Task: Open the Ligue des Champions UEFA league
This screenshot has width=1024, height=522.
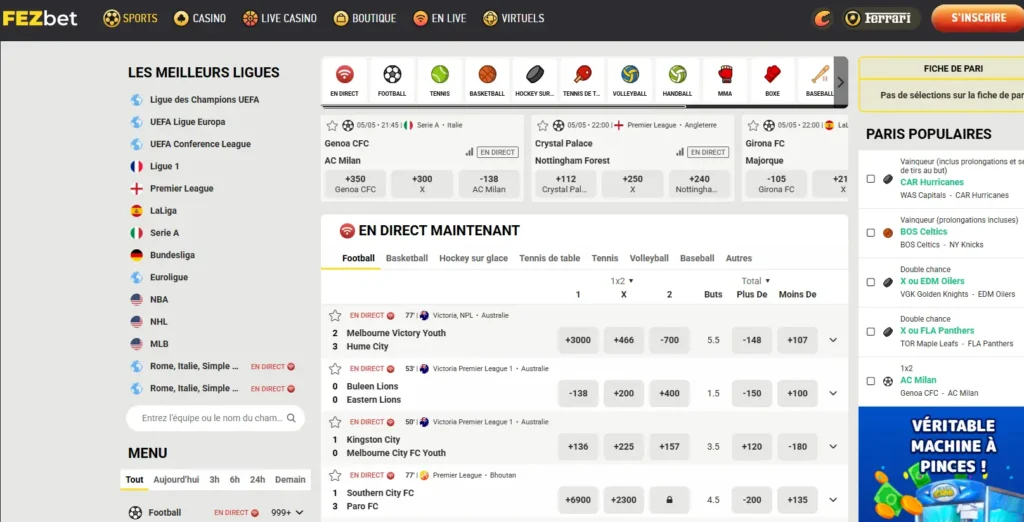Action: click(x=204, y=100)
